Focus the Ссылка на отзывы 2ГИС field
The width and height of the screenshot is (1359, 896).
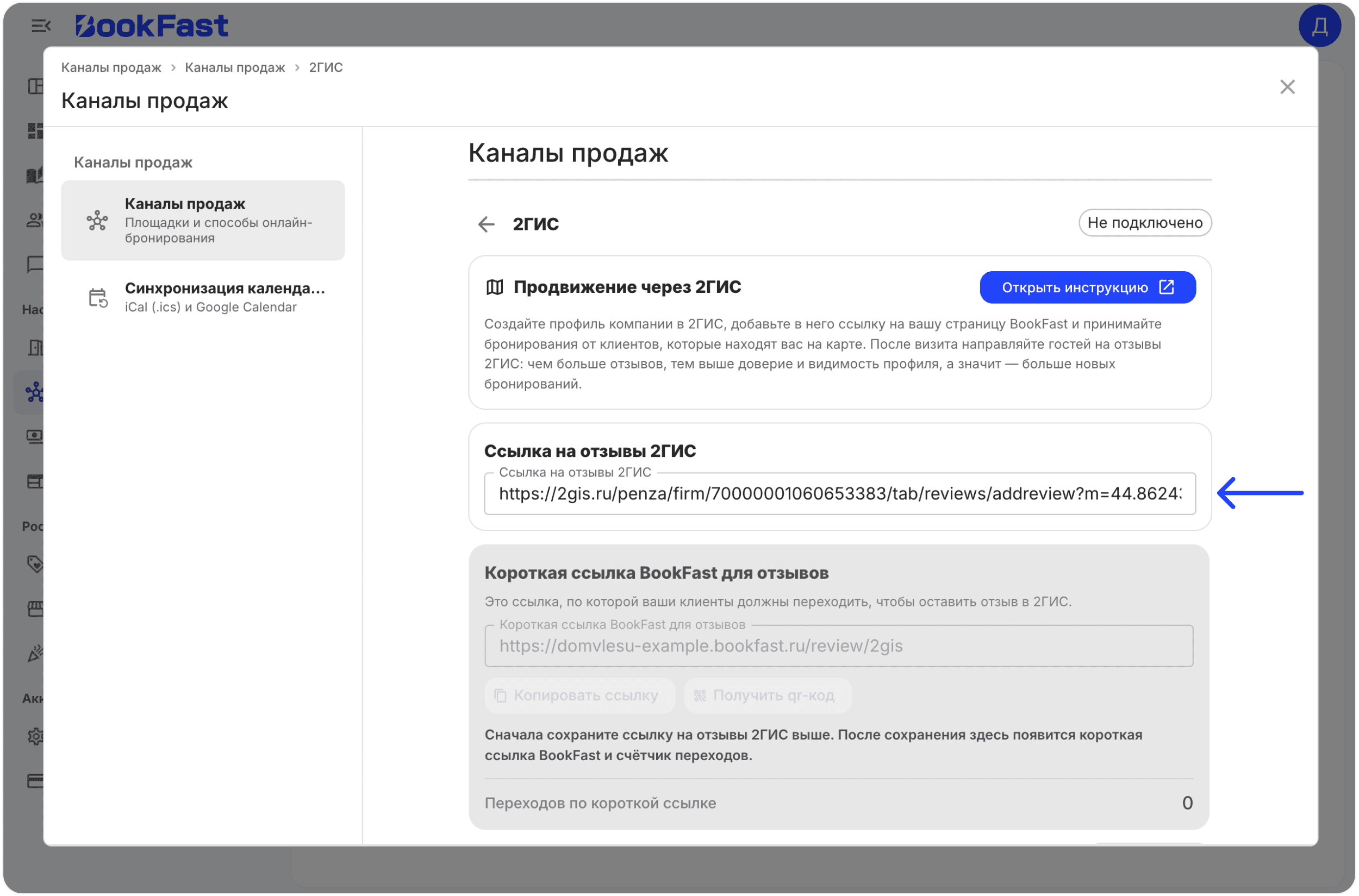click(839, 494)
